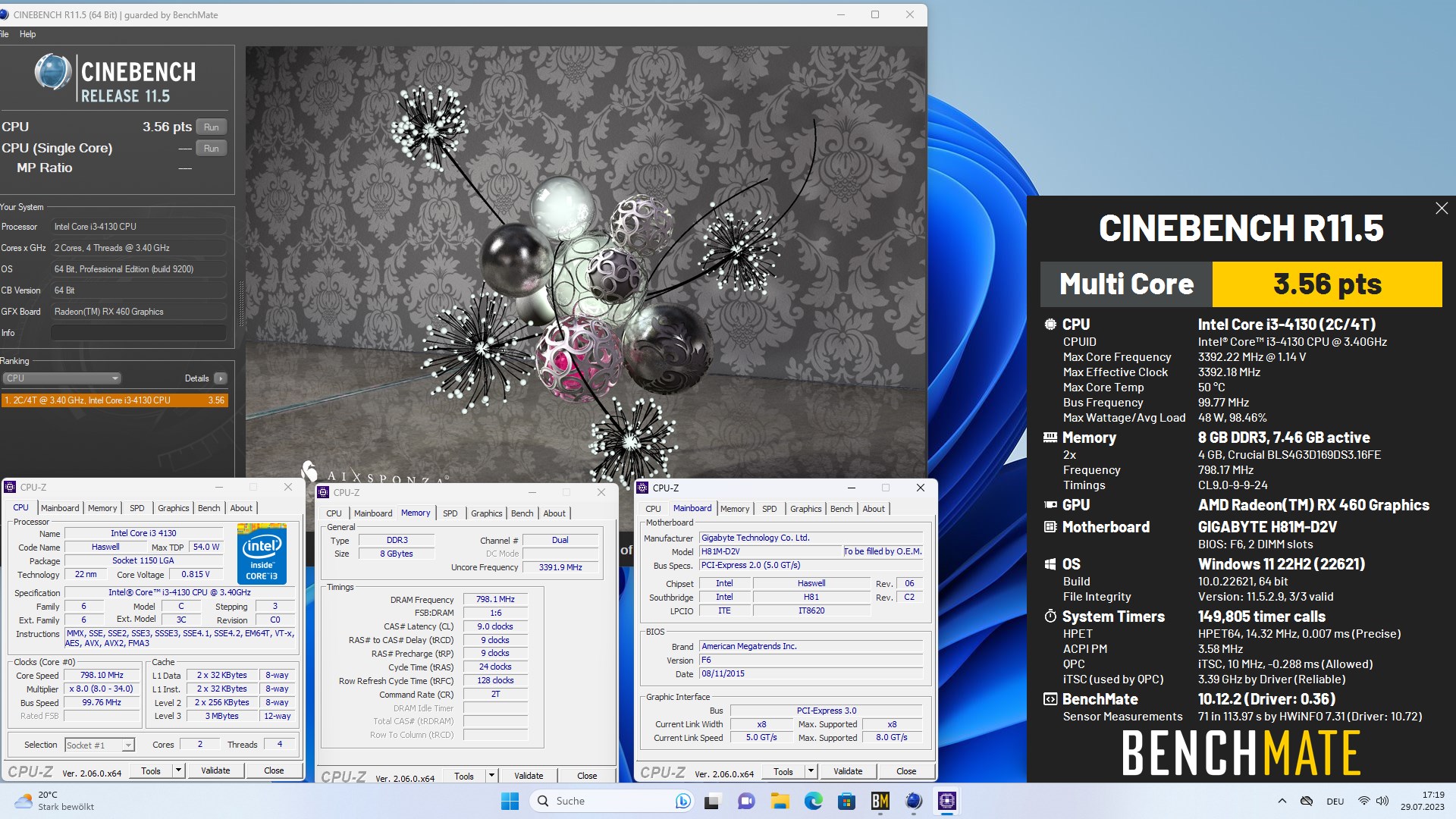Viewport: 1456px width, 819px height.
Task: Click Validate in right CPU-Z Mainboard window
Action: (848, 772)
